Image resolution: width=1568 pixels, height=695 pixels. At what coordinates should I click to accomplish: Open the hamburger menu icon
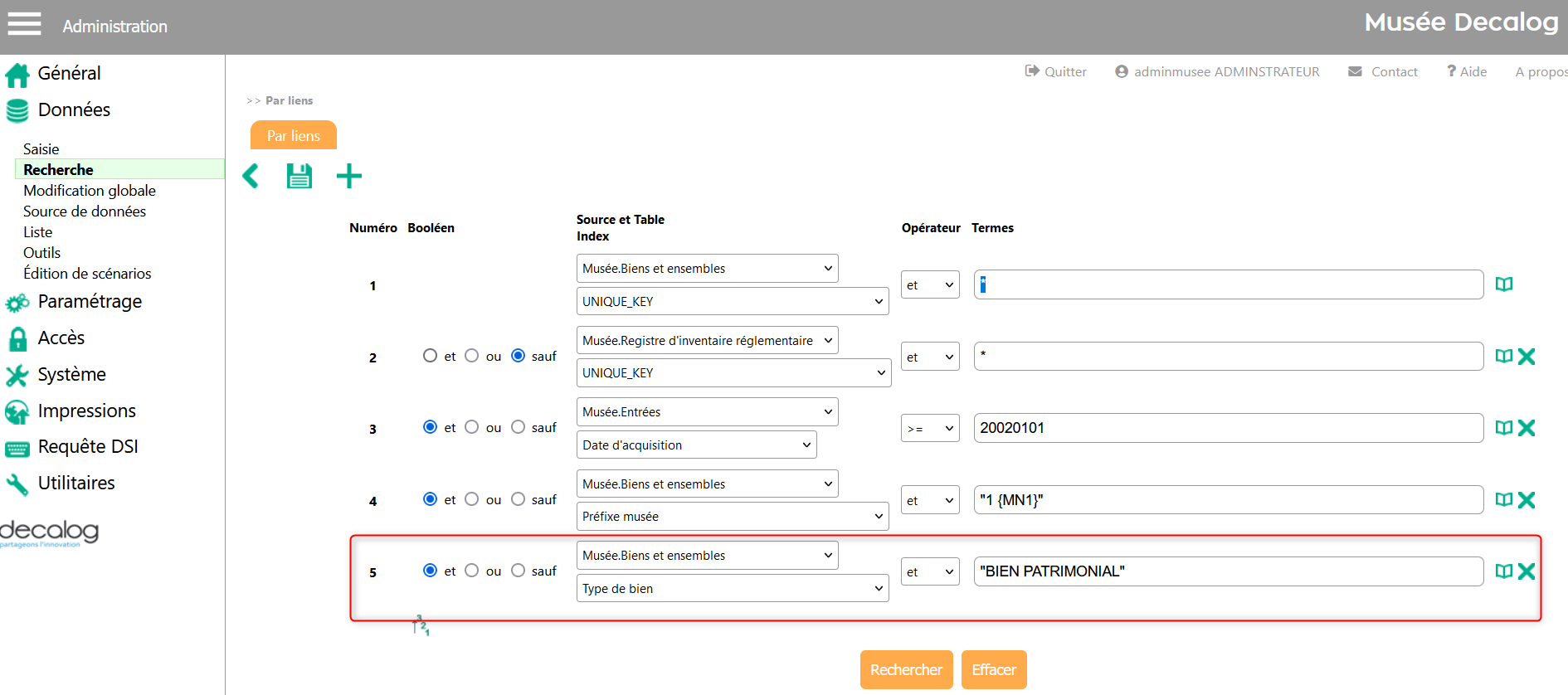click(24, 24)
